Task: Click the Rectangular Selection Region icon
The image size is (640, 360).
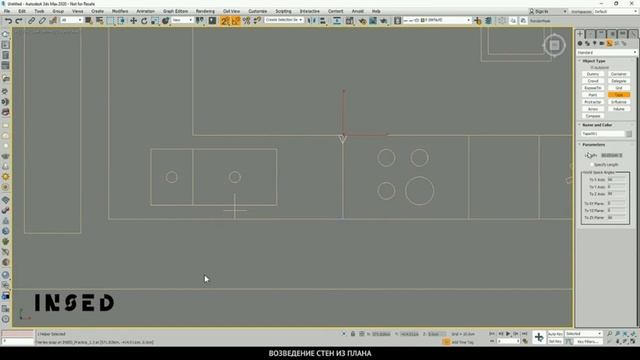Action: (111, 20)
